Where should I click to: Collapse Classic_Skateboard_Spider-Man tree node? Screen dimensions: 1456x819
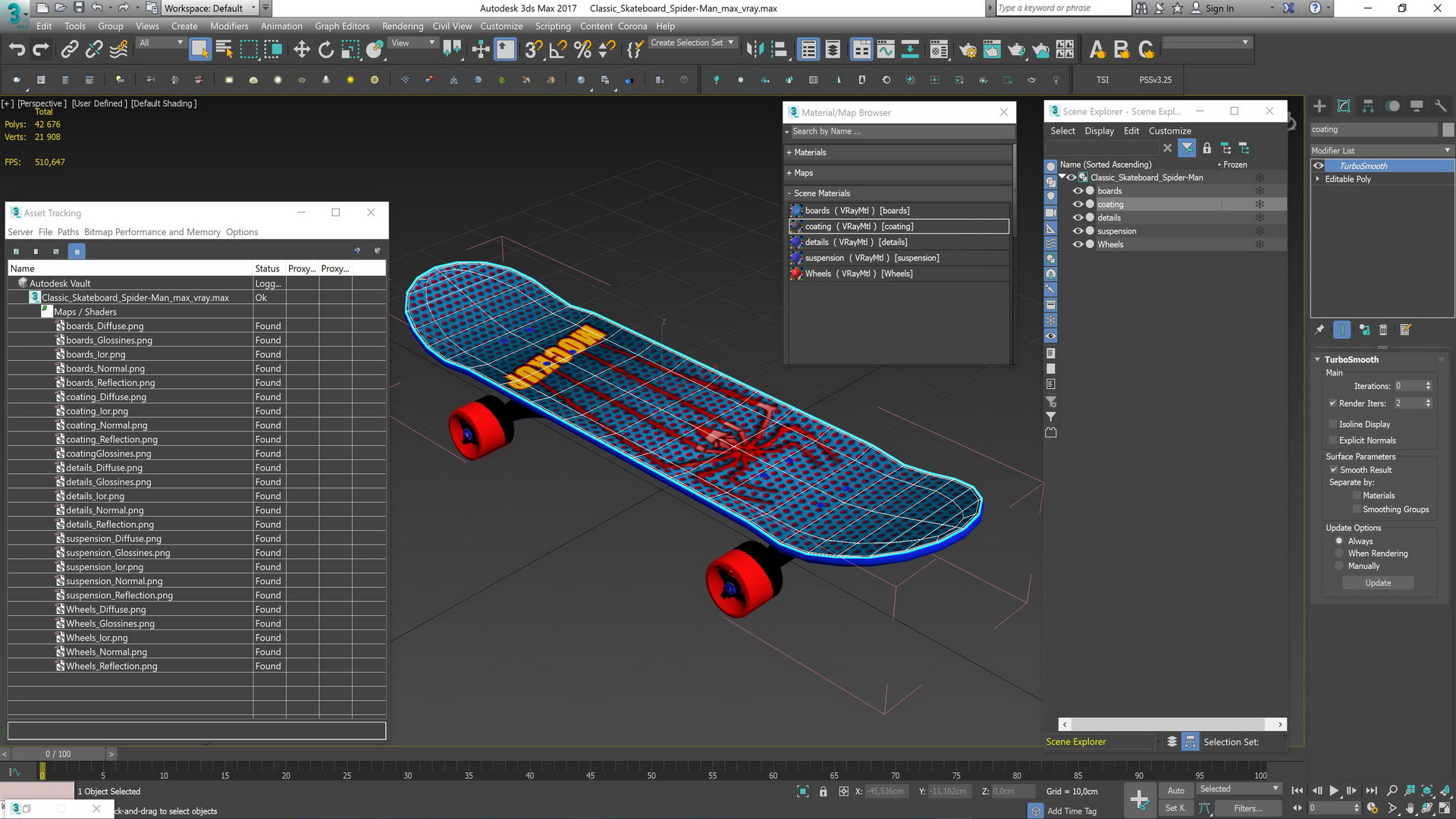coord(1062,177)
